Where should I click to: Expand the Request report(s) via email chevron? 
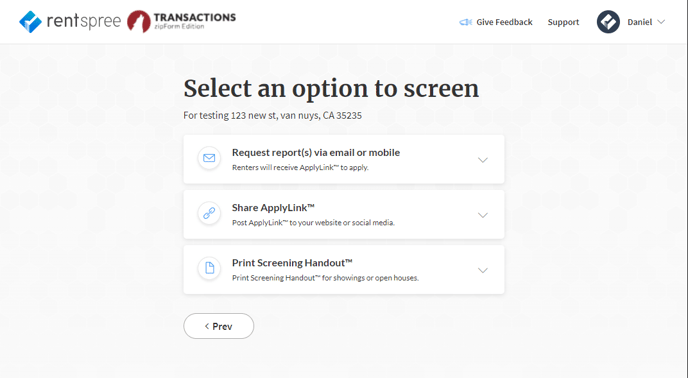[x=483, y=160]
